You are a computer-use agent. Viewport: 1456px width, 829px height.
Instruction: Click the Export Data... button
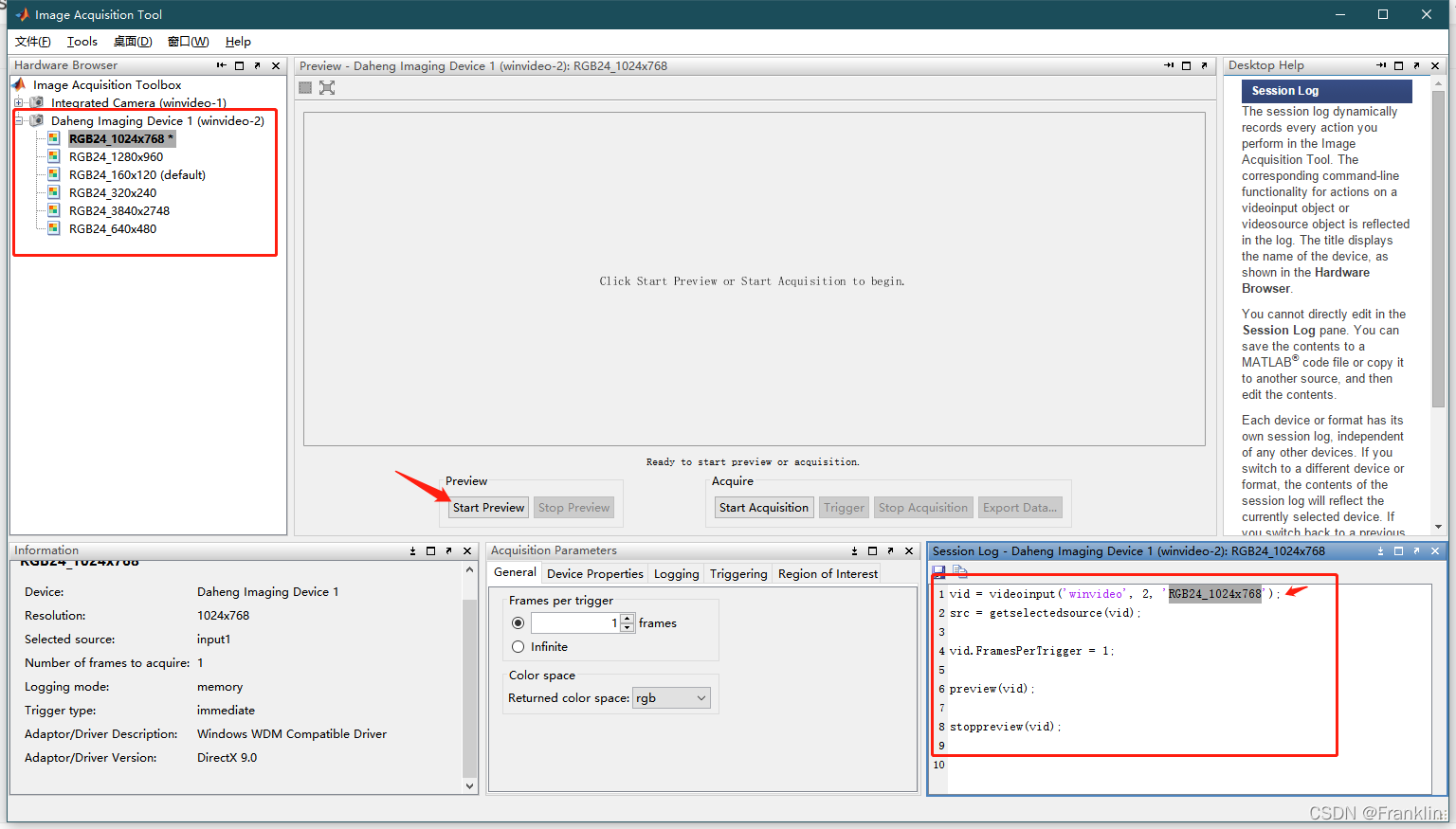[1020, 508]
